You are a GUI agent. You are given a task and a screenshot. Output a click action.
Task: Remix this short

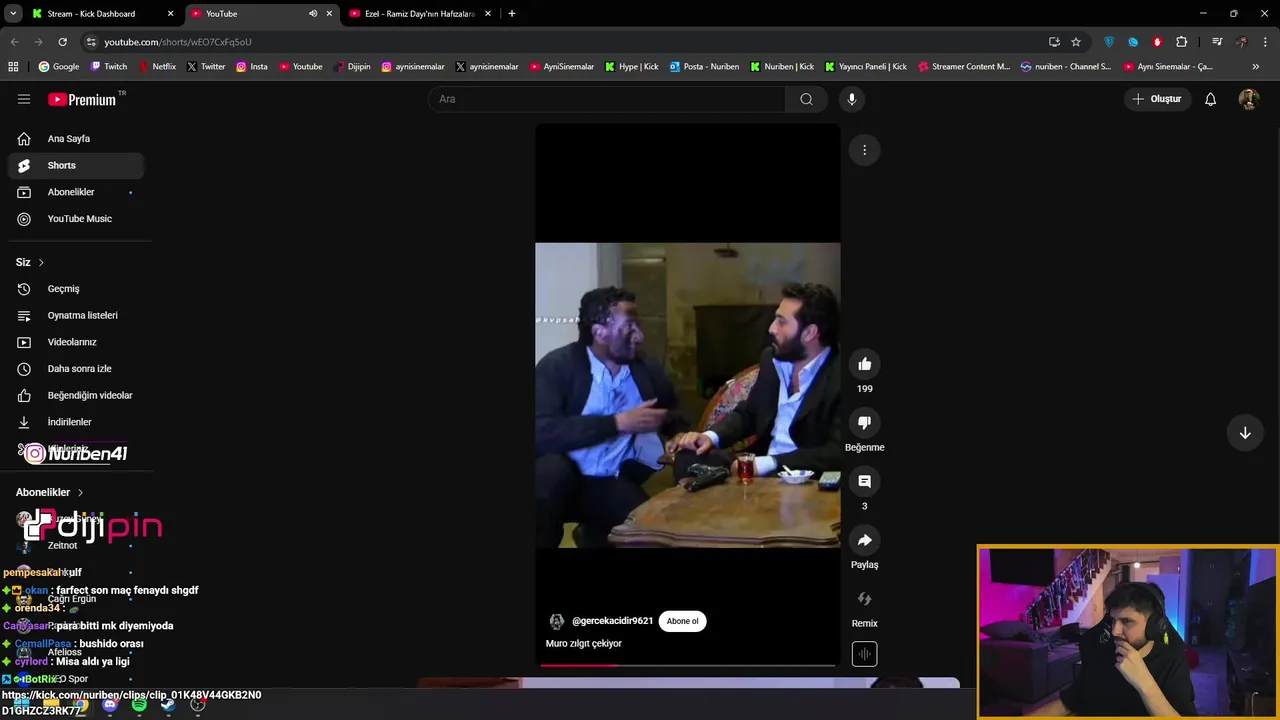[x=865, y=599]
